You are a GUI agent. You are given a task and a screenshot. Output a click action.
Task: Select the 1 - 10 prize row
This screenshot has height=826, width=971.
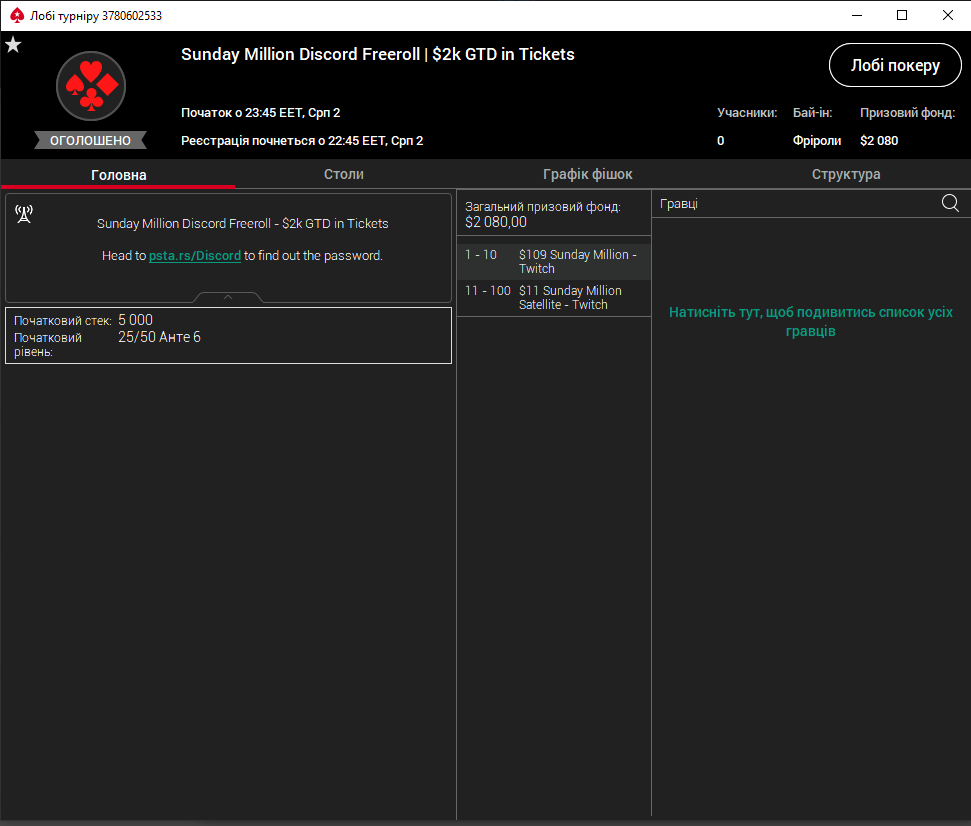[554, 261]
